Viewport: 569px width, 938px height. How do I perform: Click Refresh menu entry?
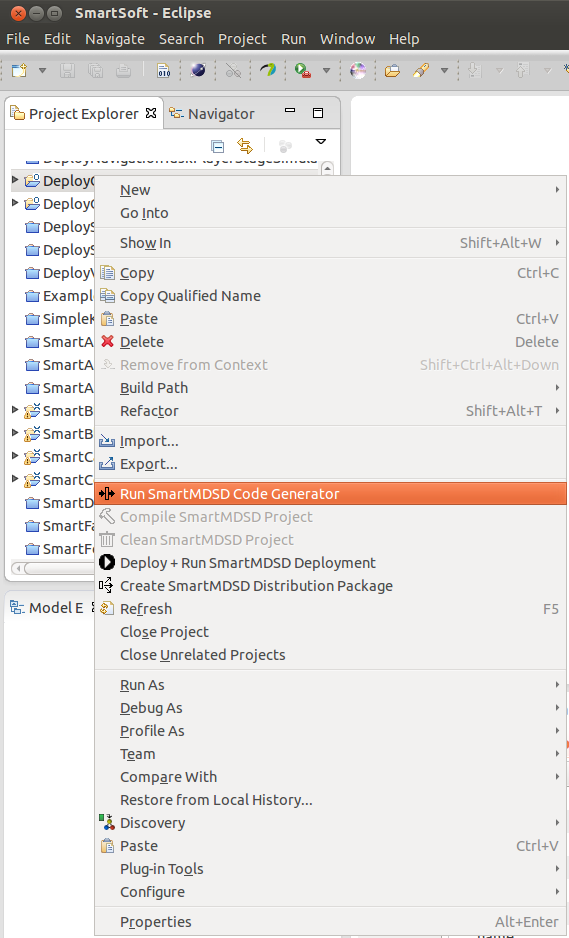[330, 608]
